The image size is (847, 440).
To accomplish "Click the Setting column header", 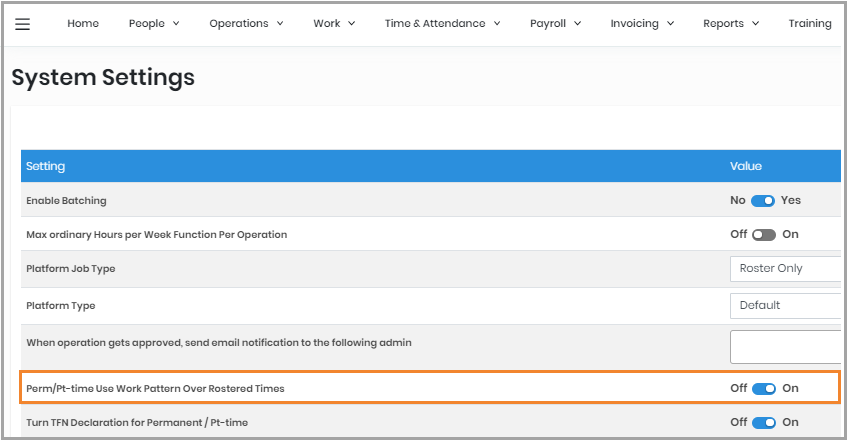I will point(46,166).
